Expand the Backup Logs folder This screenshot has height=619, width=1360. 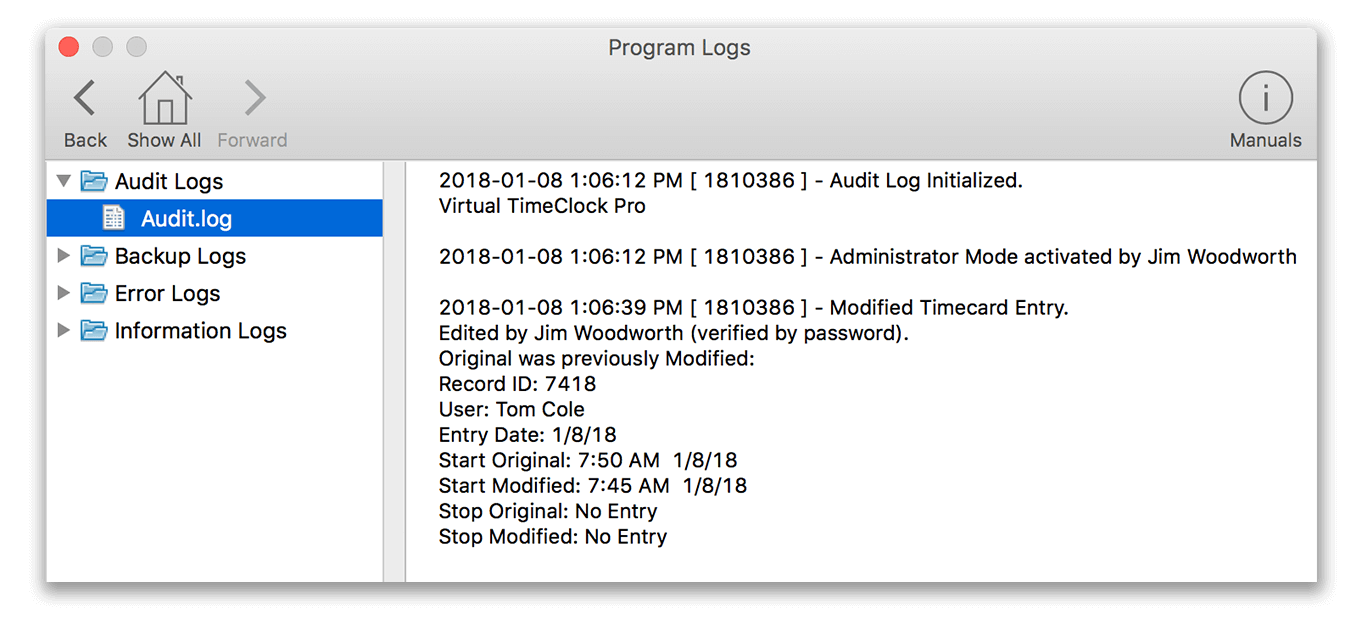(x=63, y=256)
